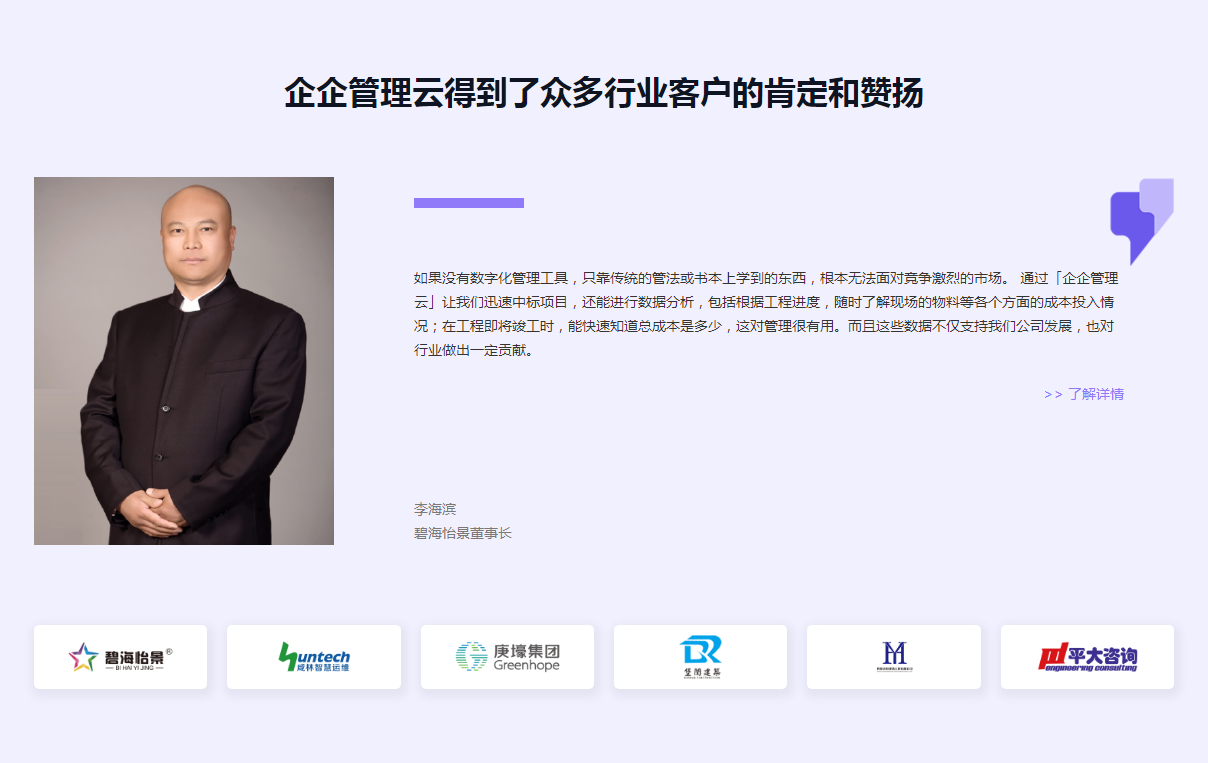Screen dimensions: 1208x763
Task: Click the purple accent bar above the testimonial
Action: tap(469, 203)
